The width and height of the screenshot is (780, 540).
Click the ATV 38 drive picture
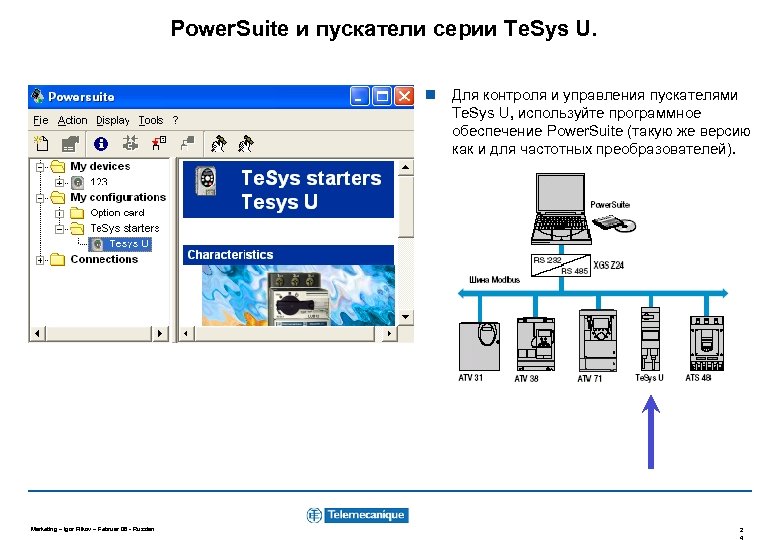[536, 344]
